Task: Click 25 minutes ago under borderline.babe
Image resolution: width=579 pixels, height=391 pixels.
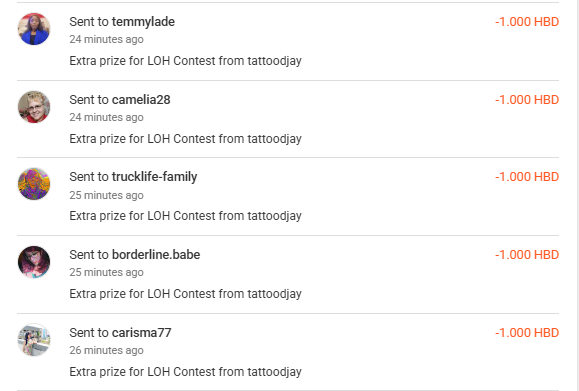Action: point(106,272)
